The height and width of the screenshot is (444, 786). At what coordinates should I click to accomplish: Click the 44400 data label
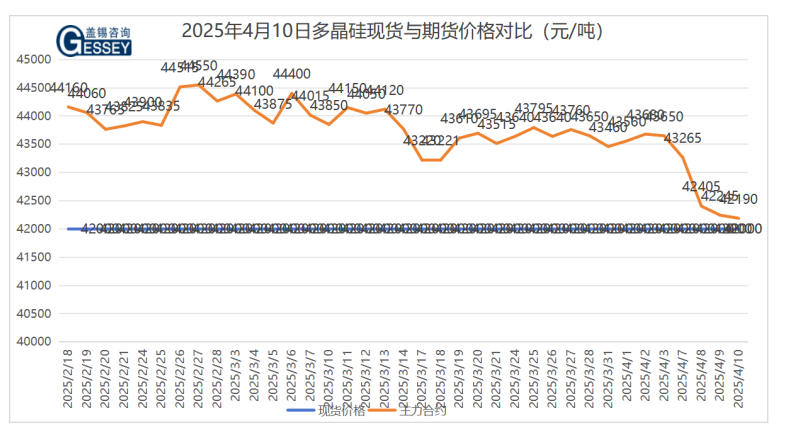(291, 74)
